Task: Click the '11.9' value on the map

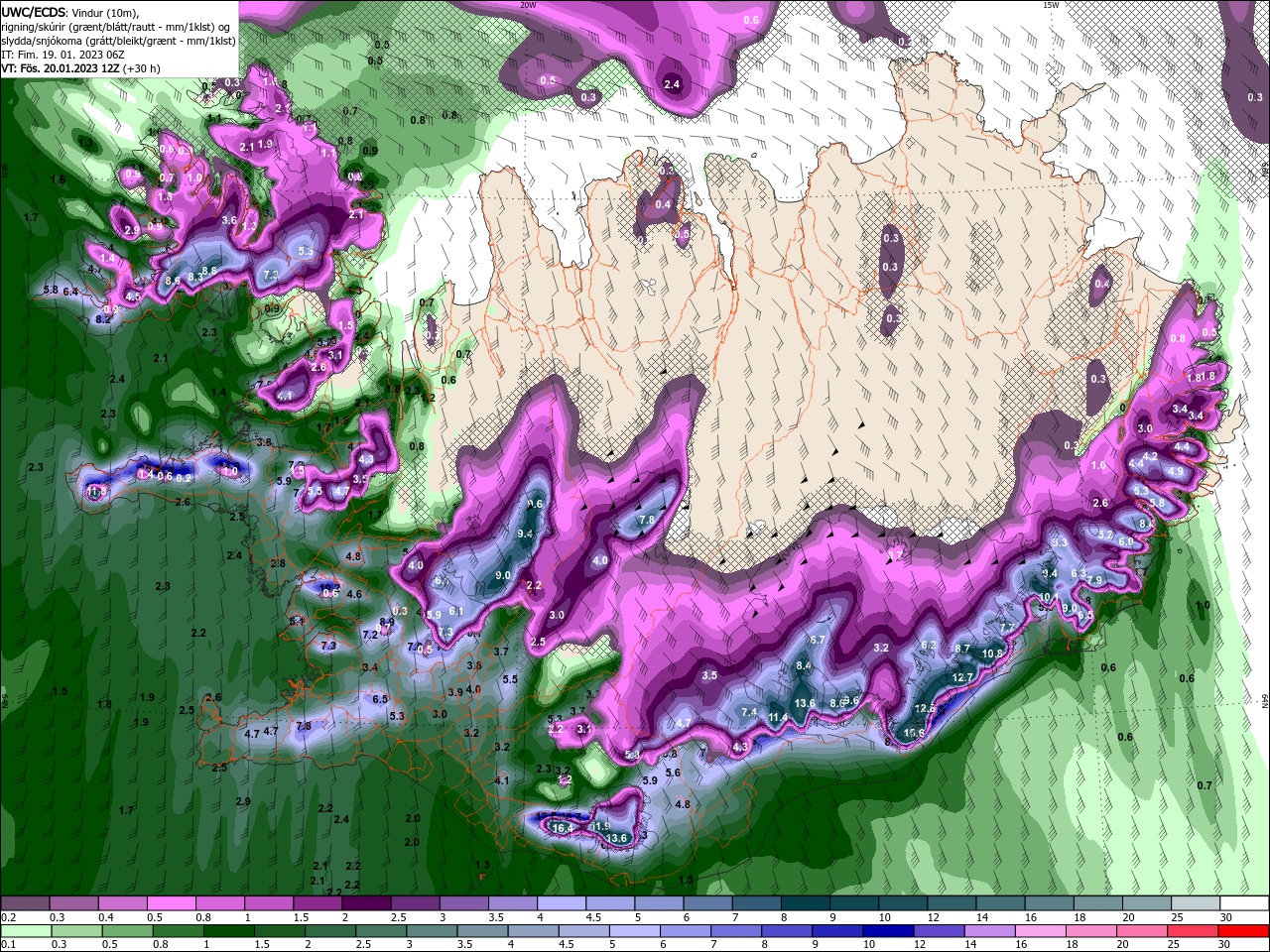Action: [x=600, y=826]
